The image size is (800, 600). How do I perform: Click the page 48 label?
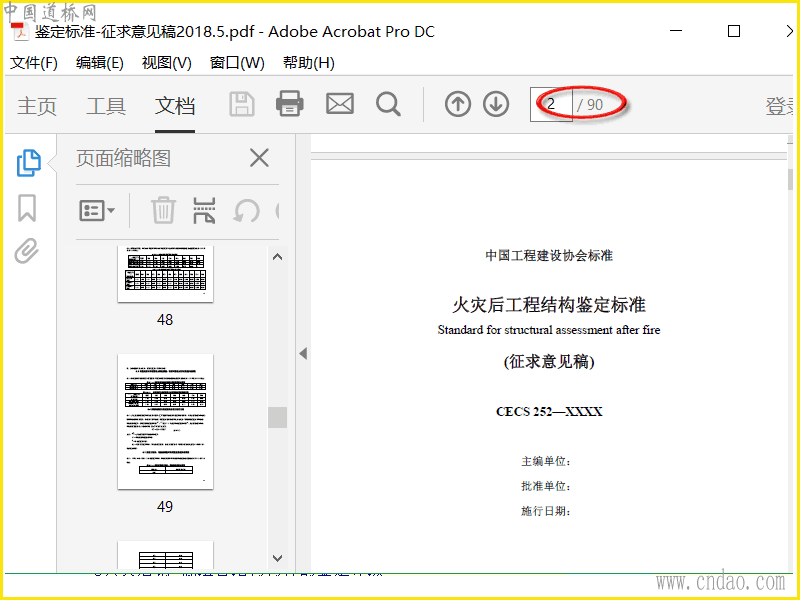pyautogui.click(x=165, y=320)
